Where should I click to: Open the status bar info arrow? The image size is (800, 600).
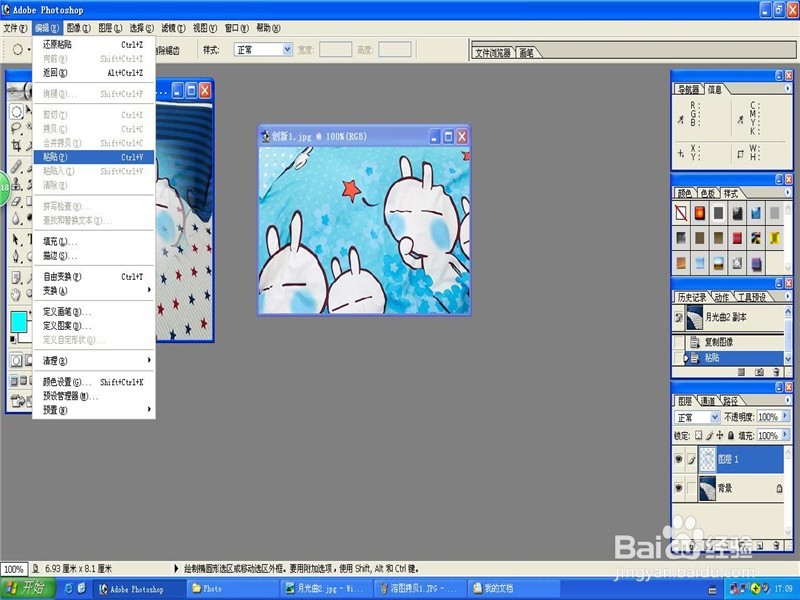click(177, 568)
